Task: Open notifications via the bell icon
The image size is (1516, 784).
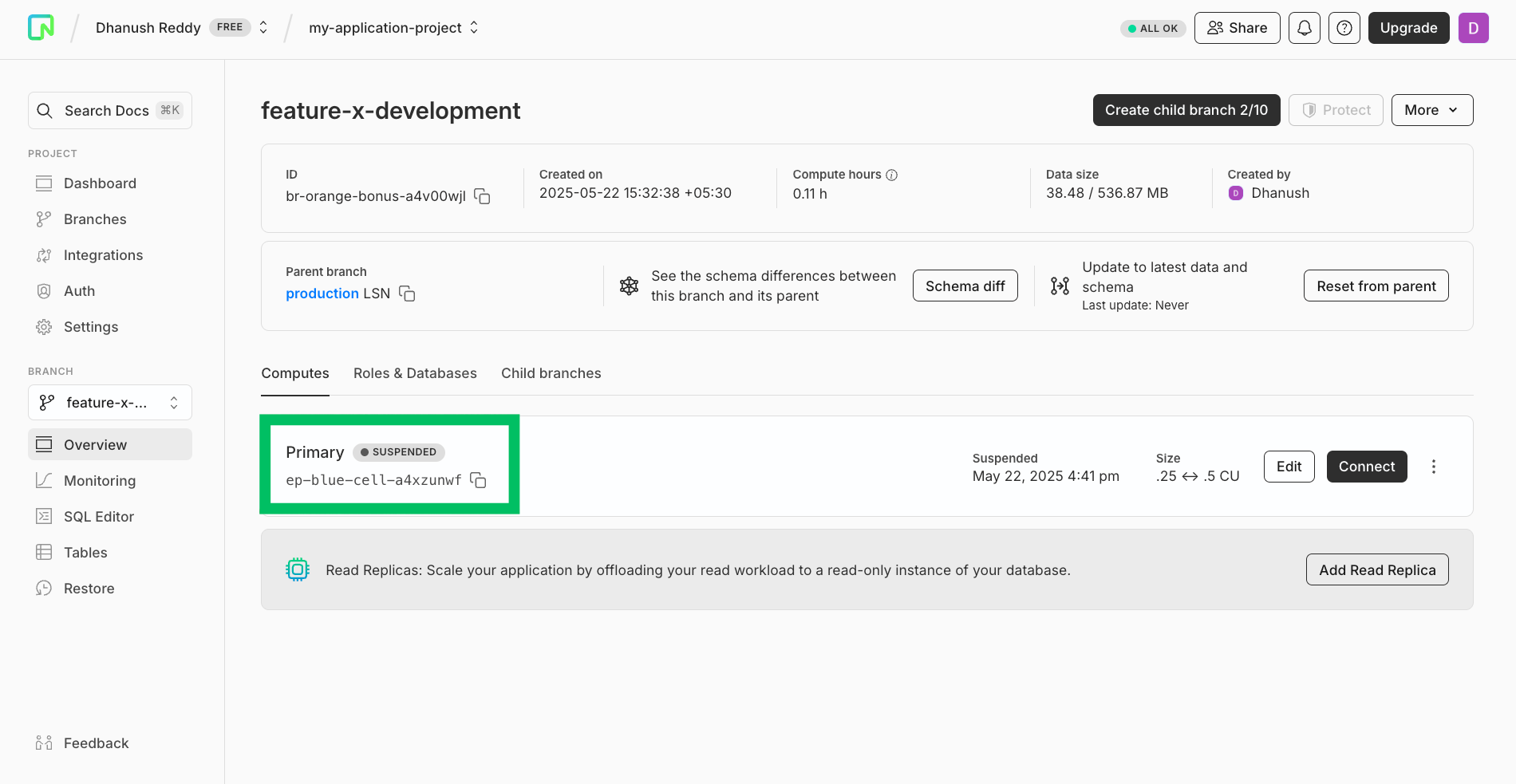Action: [1304, 27]
